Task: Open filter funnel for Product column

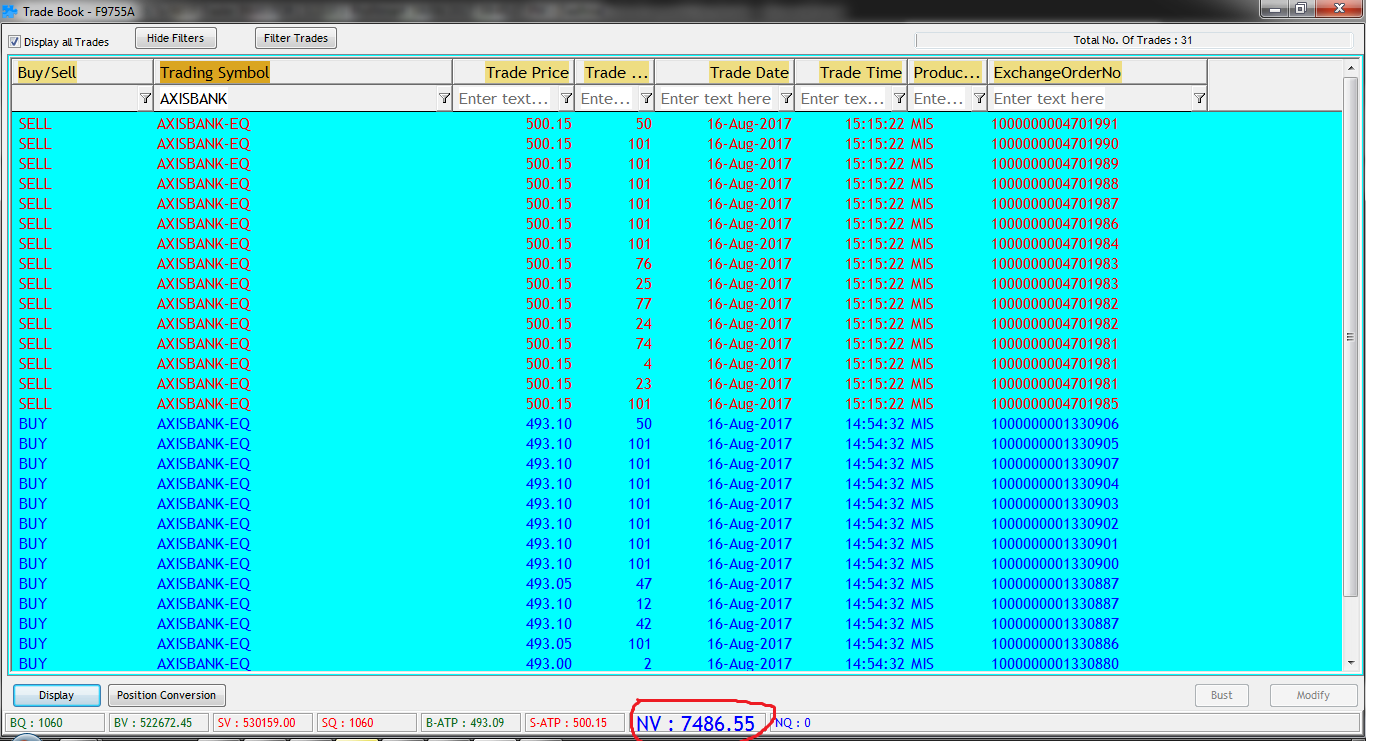Action: [979, 99]
